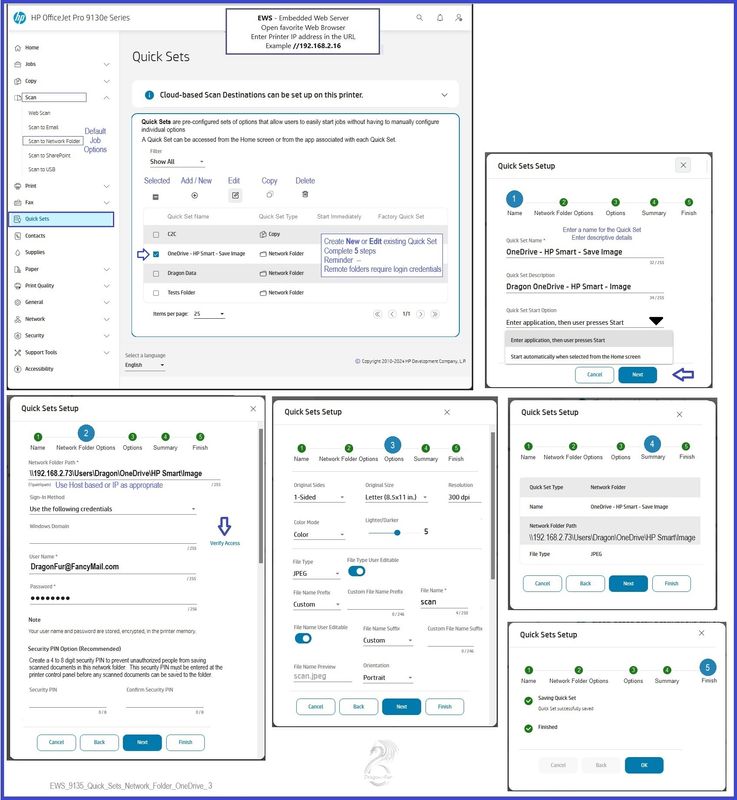
Task: Click the Delete quick set trash icon
Action: pyautogui.click(x=305, y=194)
